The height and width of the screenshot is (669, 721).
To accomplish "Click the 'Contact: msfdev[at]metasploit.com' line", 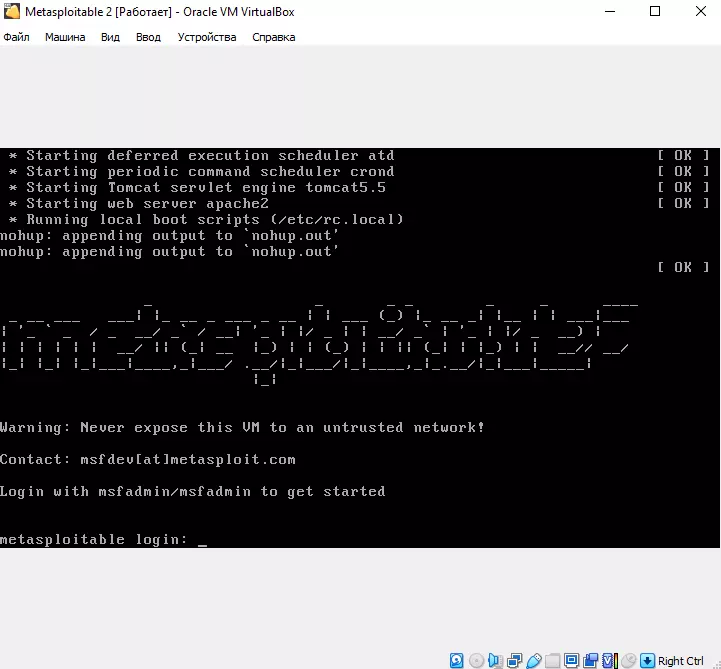I will click(148, 459).
